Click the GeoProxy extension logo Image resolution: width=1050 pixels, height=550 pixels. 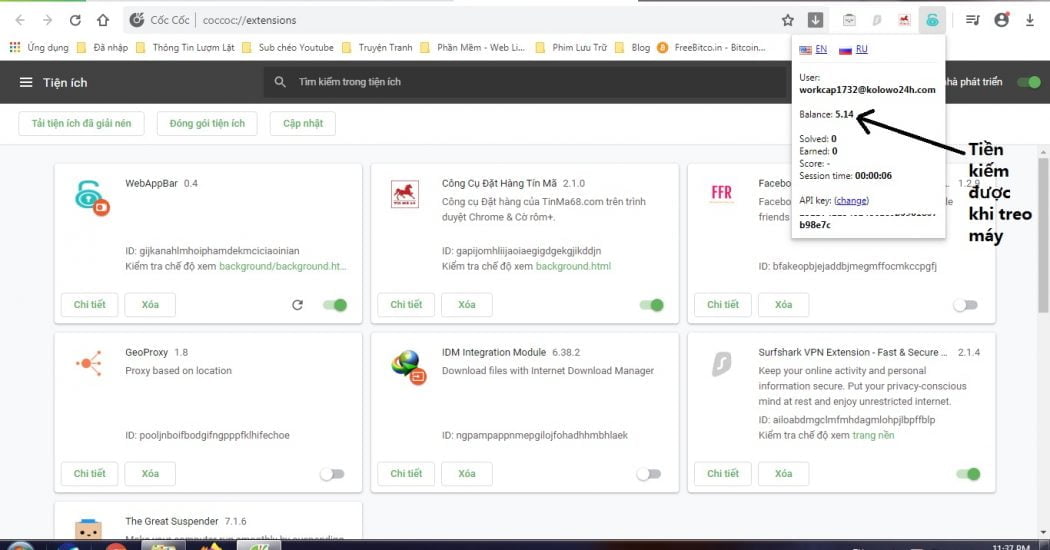89,364
